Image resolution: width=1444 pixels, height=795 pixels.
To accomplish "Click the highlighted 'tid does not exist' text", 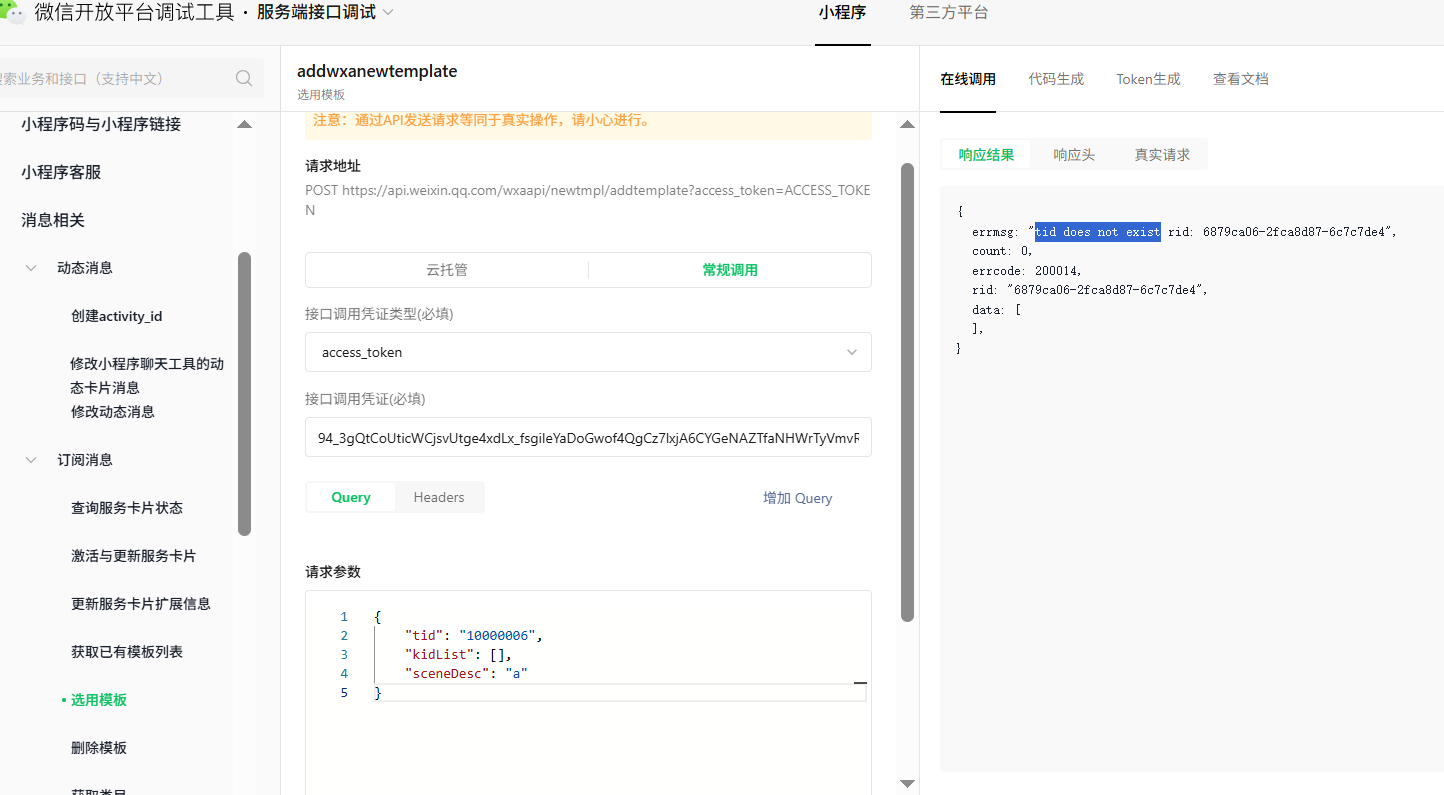I will tap(1098, 232).
